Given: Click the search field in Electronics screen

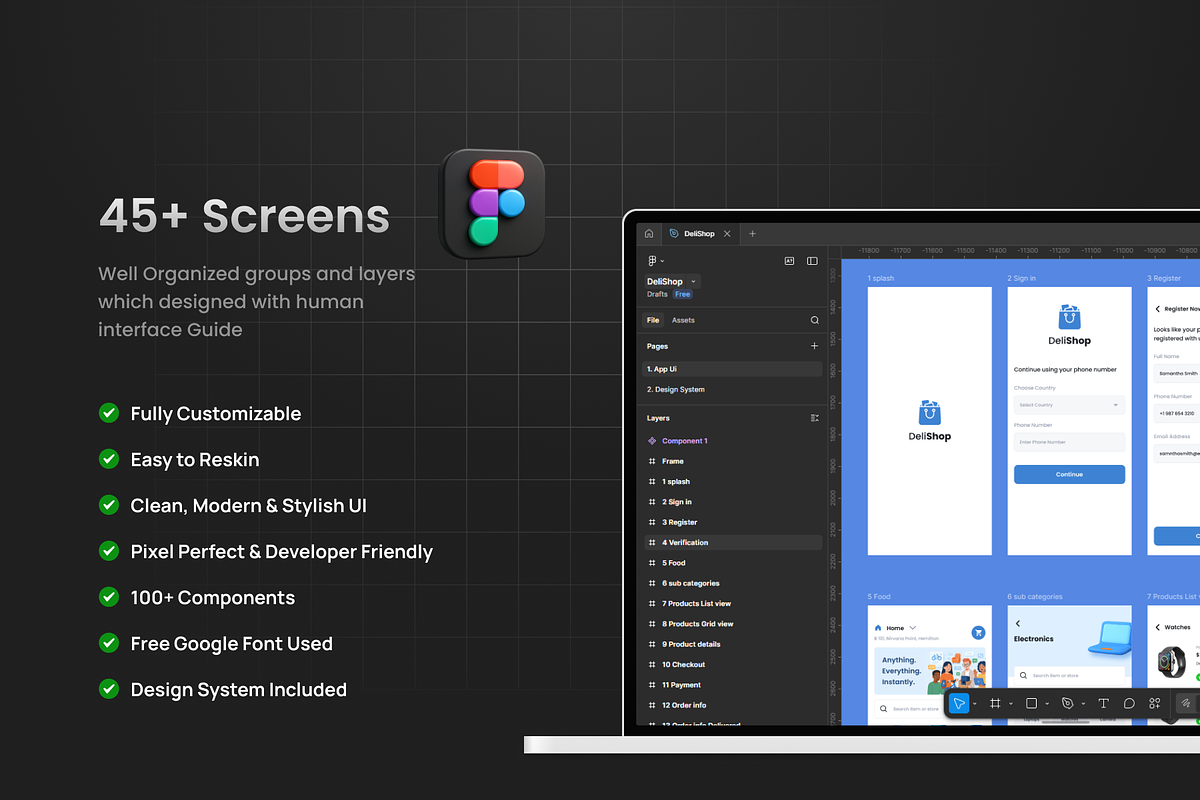Looking at the screenshot, I should click(1069, 676).
